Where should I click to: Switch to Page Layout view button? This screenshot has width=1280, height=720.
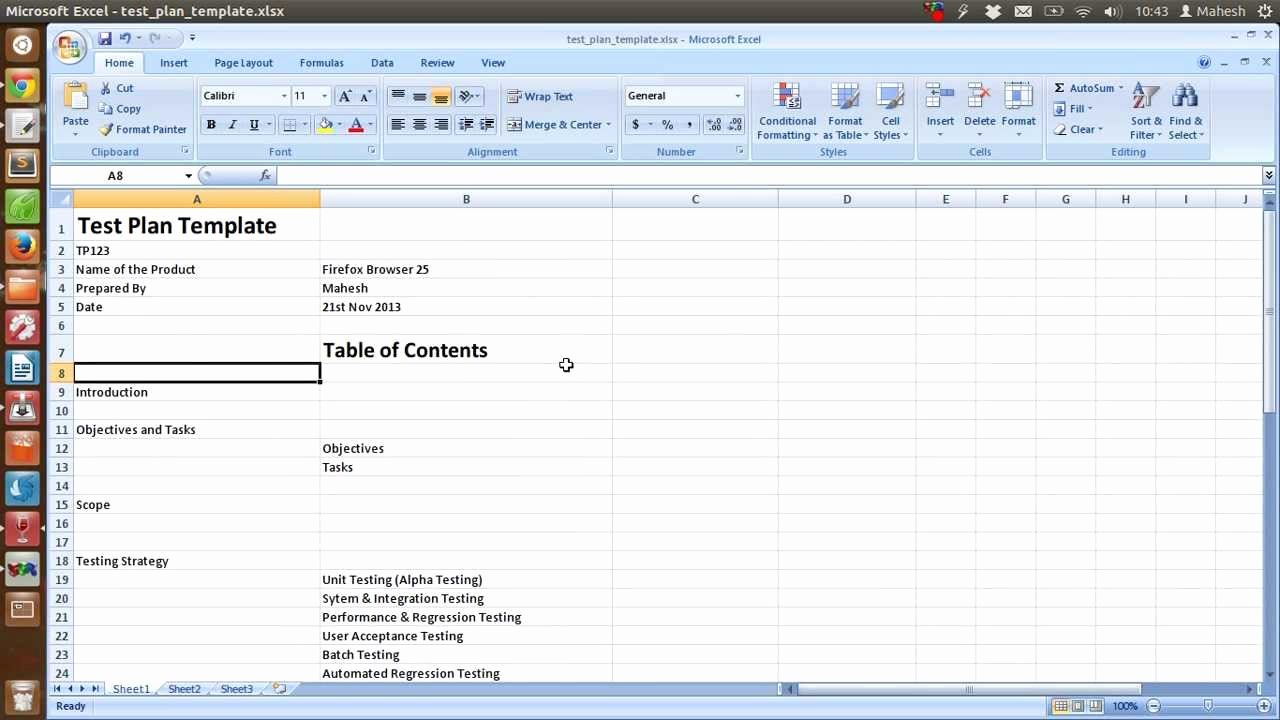tap(1079, 706)
